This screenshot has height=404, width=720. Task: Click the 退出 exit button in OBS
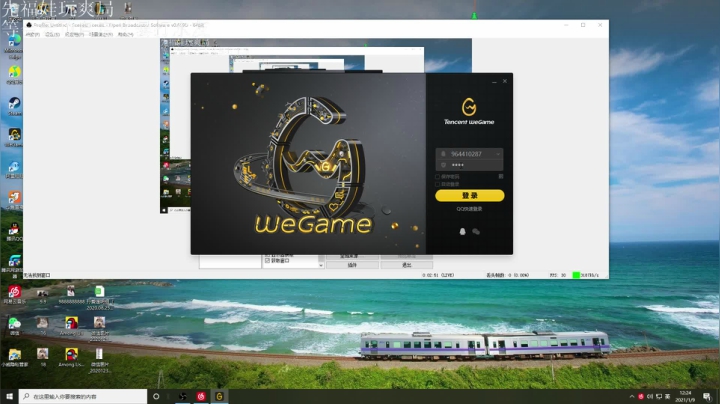(406, 265)
